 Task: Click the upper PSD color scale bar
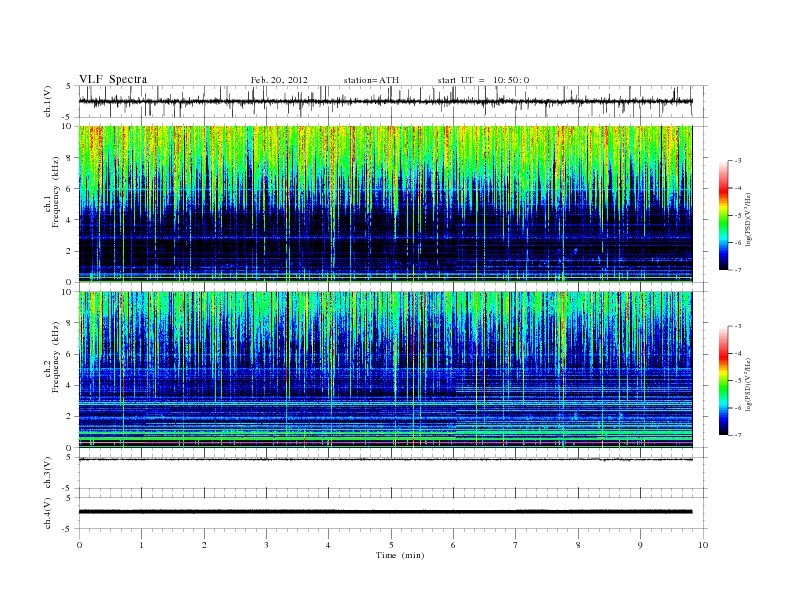(724, 215)
